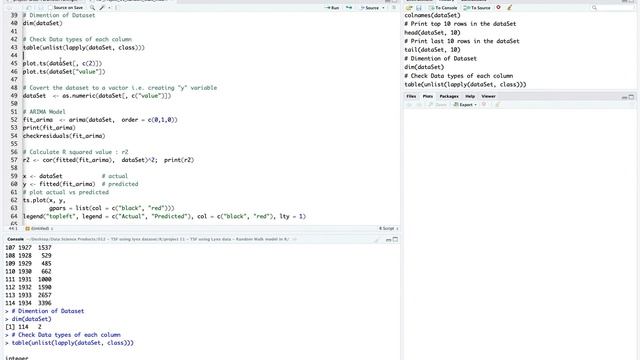640x360 pixels.
Task: Select 'dim(dataSet)' history entry
Action: click(x=424, y=67)
